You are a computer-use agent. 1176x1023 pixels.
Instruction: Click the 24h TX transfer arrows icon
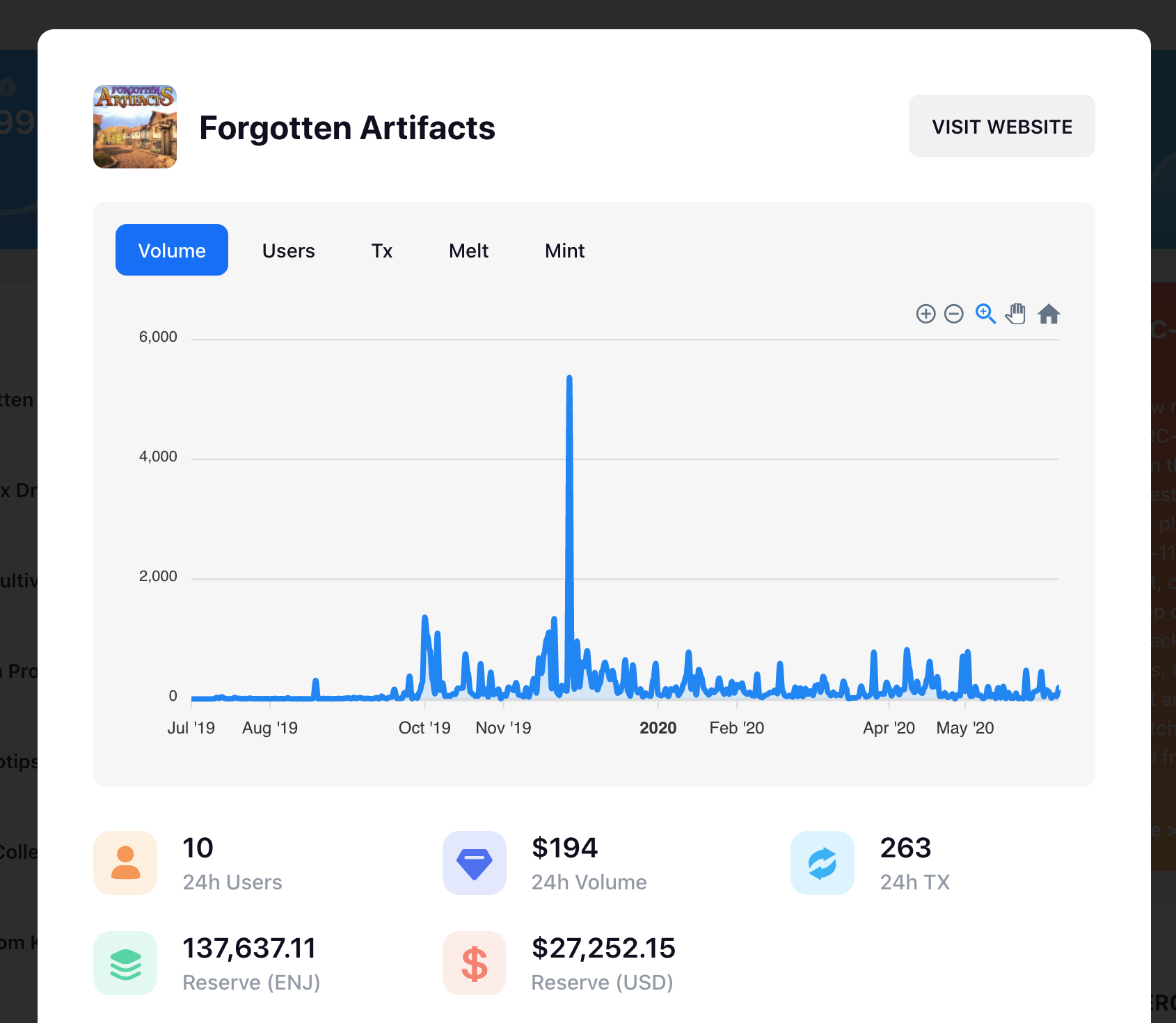tap(822, 863)
